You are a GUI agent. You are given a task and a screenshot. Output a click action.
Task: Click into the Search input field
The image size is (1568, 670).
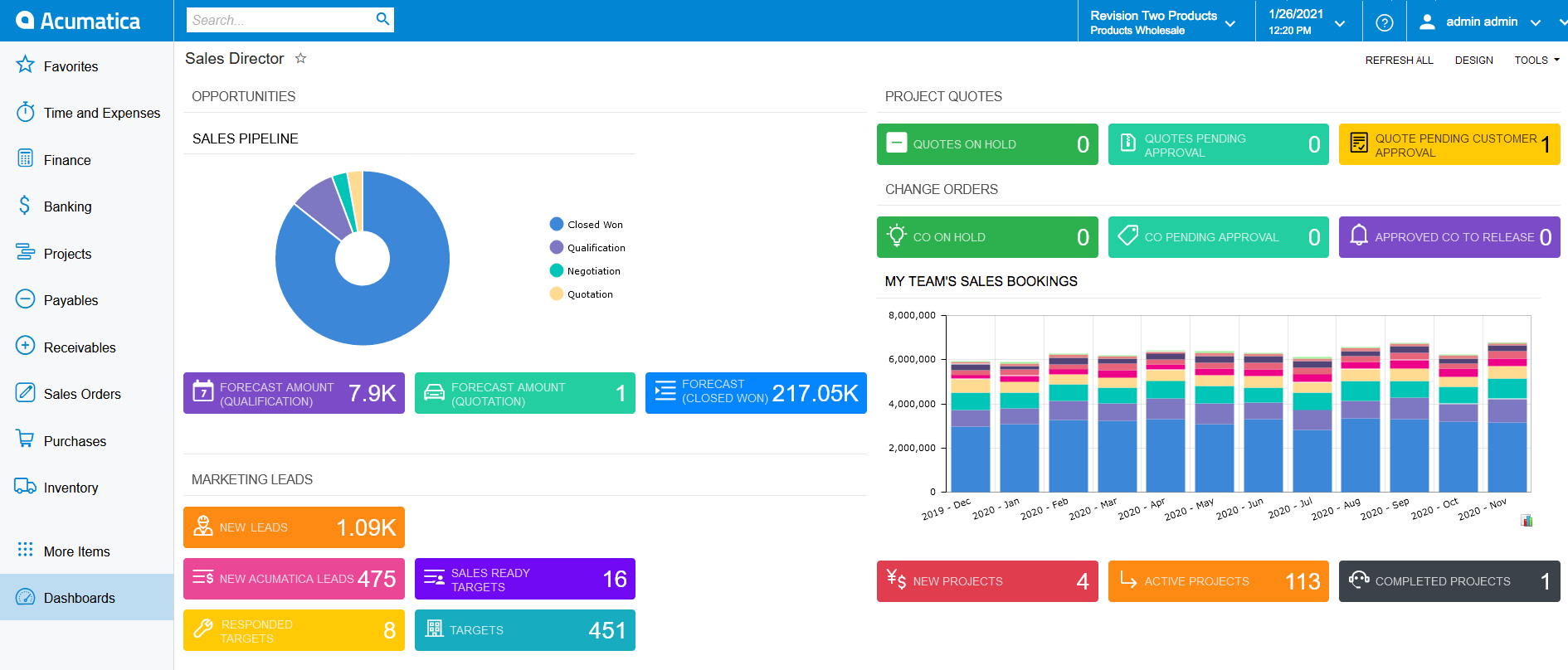[281, 19]
